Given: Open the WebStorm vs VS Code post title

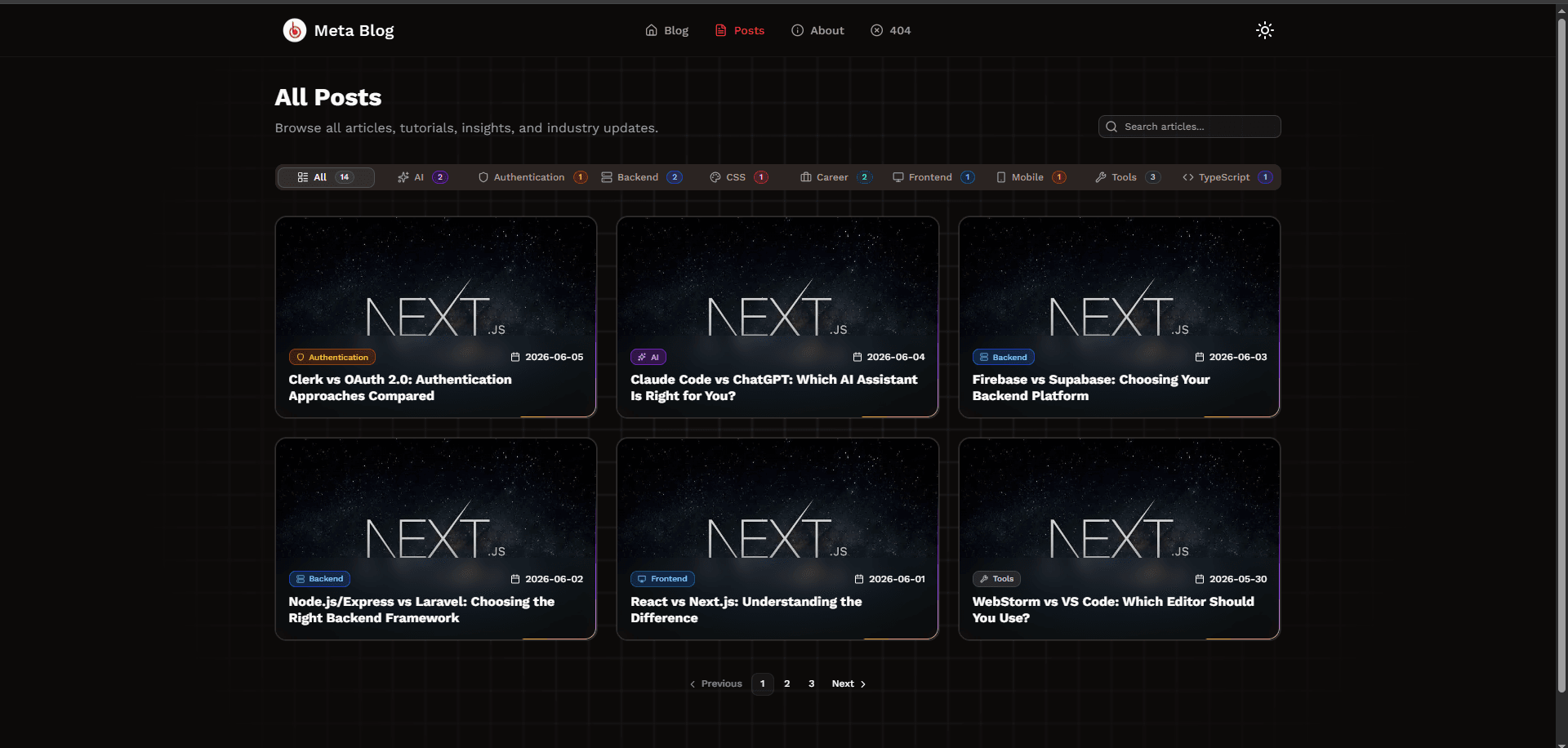Looking at the screenshot, I should point(1113,610).
